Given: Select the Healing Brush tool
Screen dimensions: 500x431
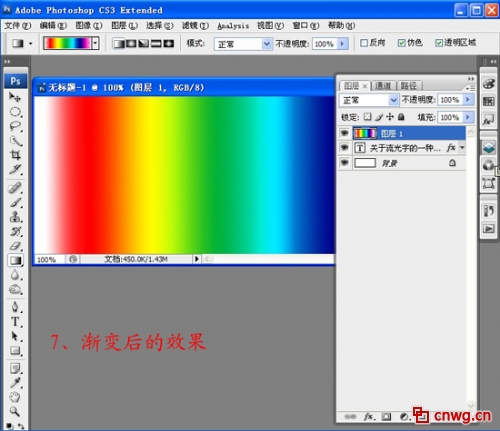Looking at the screenshot, I should [x=15, y=188].
